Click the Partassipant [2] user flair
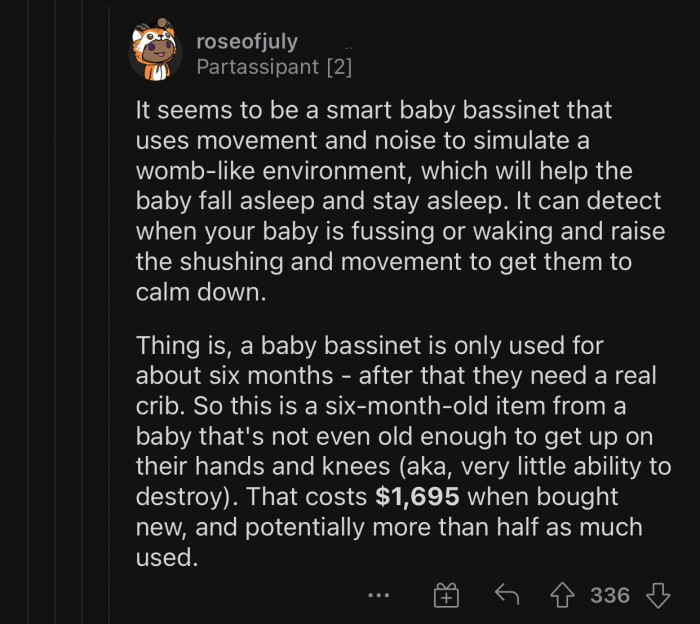The height and width of the screenshot is (624, 700). point(274,67)
